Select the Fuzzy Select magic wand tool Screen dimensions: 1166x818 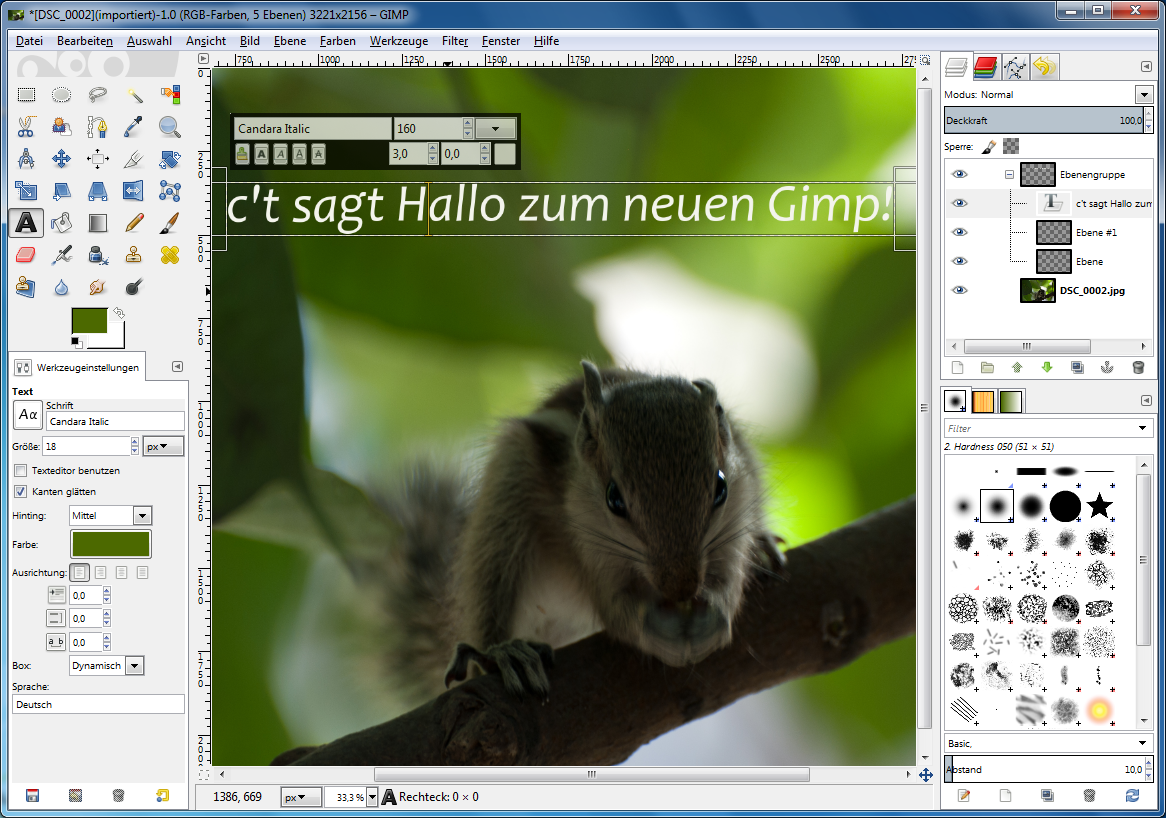pos(134,94)
